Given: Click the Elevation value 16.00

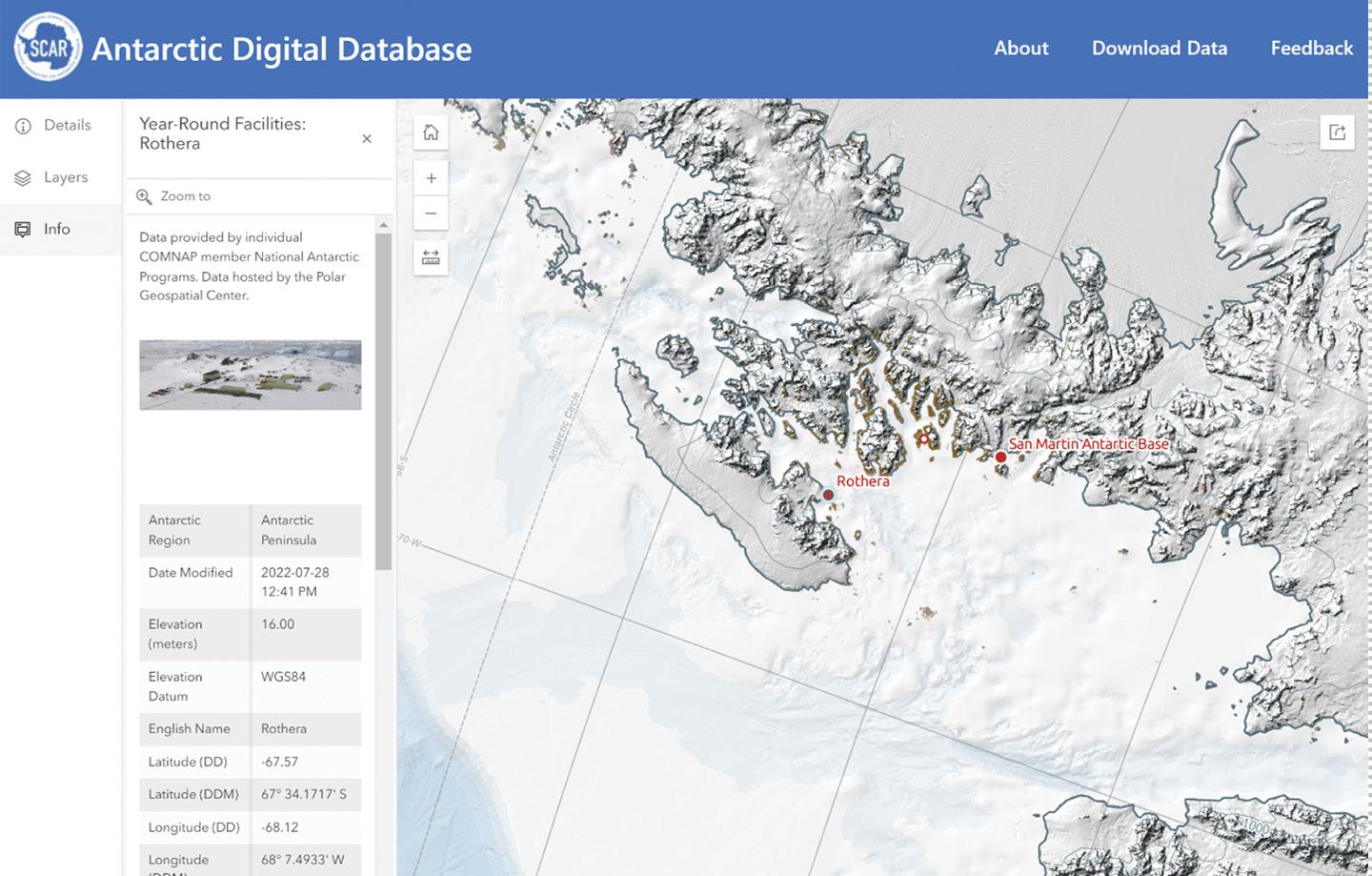Looking at the screenshot, I should coord(278,624).
